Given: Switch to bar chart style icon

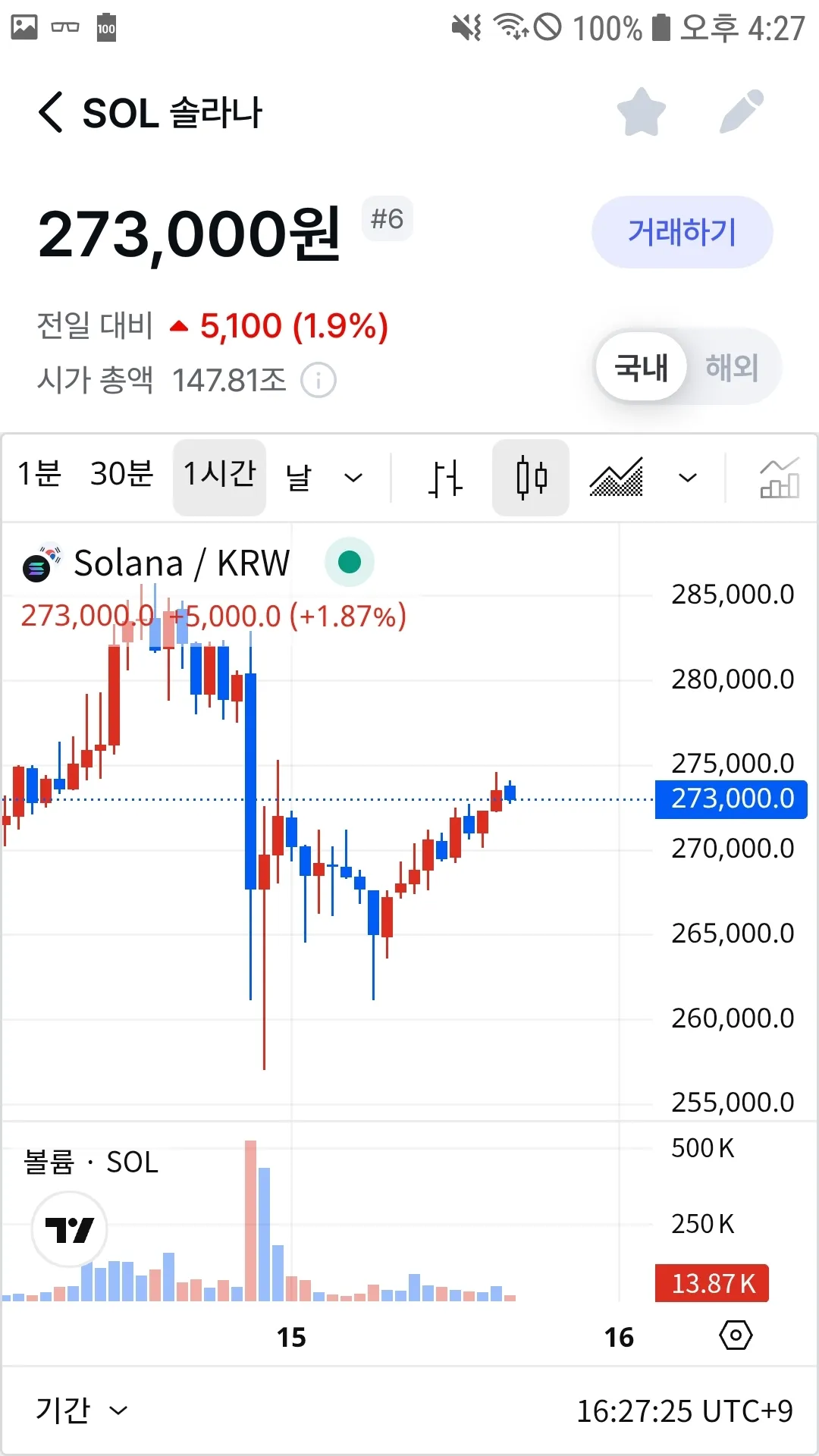Looking at the screenshot, I should point(444,478).
